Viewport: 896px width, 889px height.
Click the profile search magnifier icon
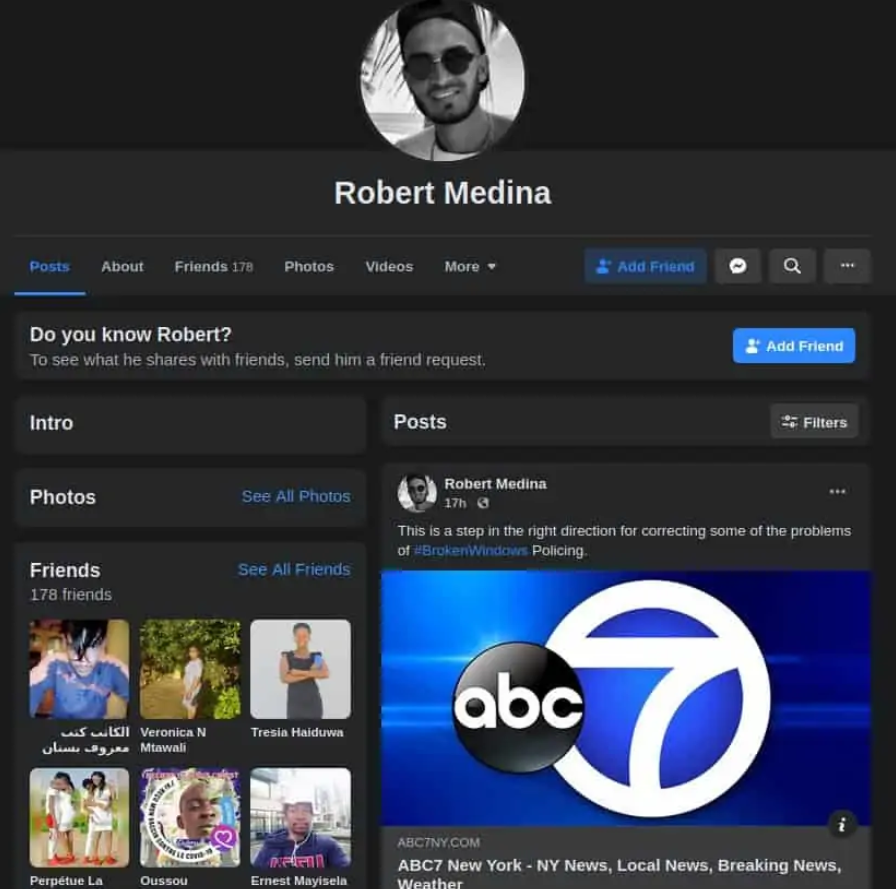tap(792, 266)
